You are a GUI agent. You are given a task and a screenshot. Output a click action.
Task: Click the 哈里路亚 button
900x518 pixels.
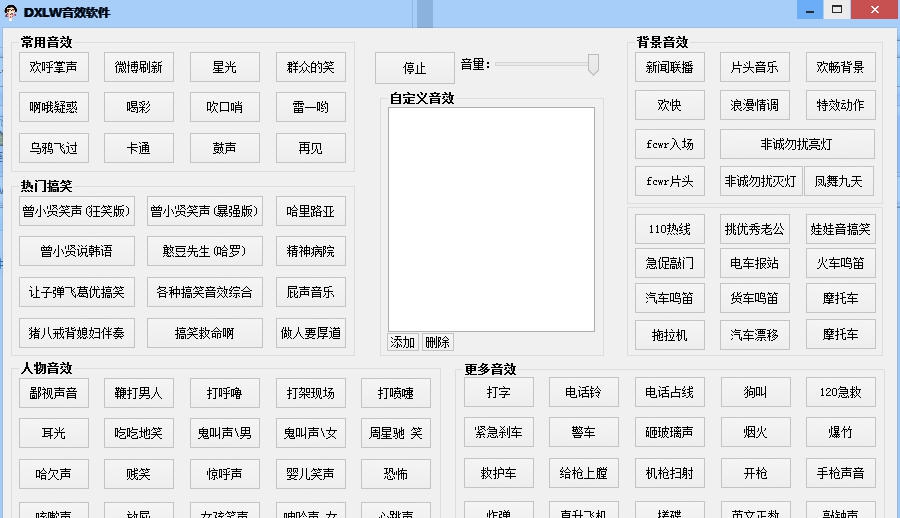pos(311,211)
